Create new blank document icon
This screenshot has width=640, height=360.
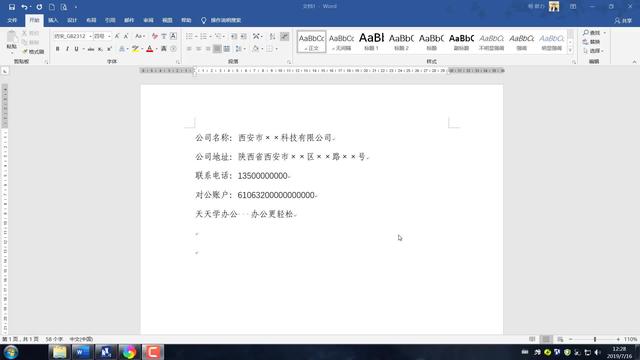click(52, 7)
